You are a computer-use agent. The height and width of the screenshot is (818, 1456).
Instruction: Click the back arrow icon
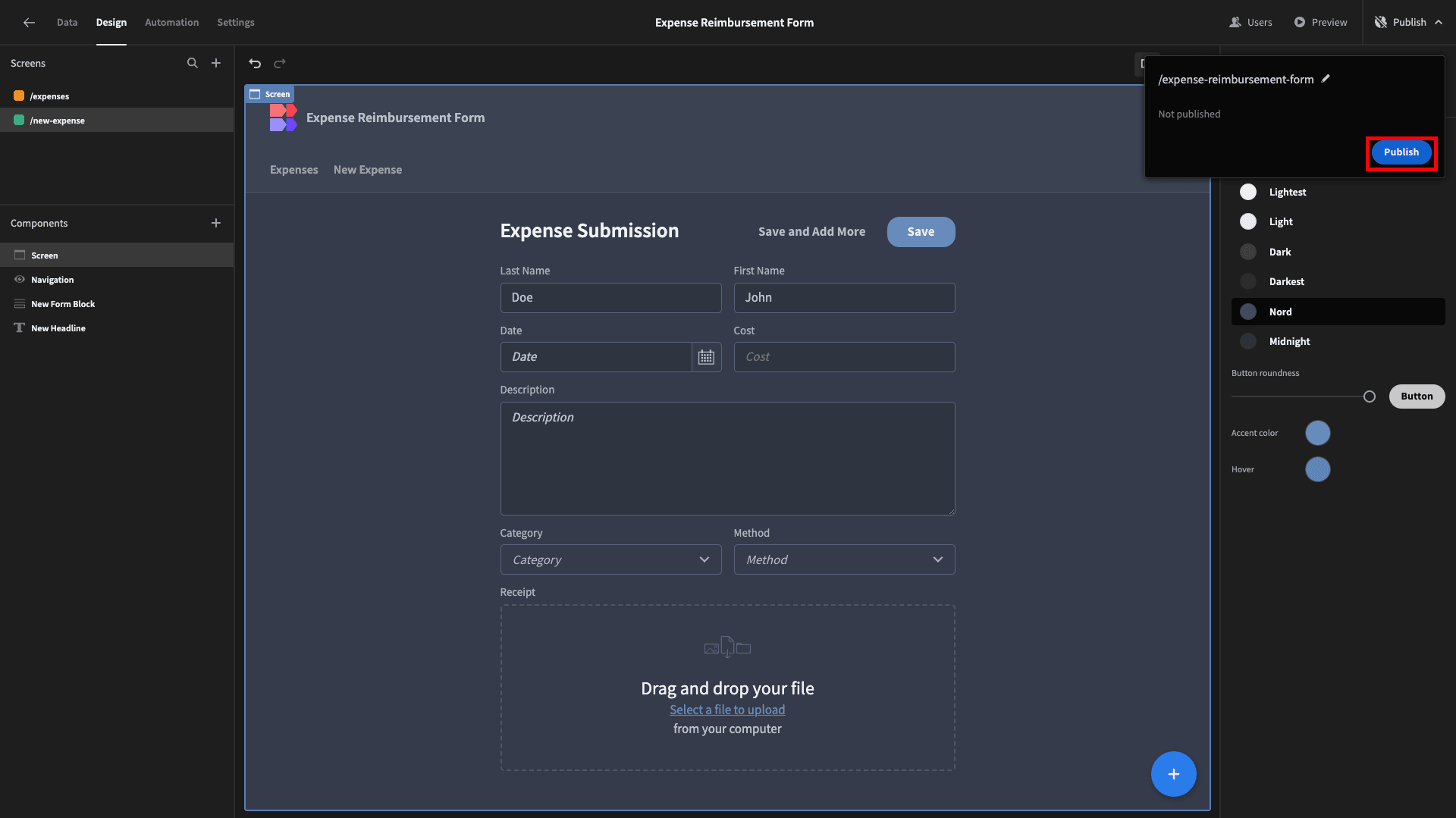click(29, 23)
